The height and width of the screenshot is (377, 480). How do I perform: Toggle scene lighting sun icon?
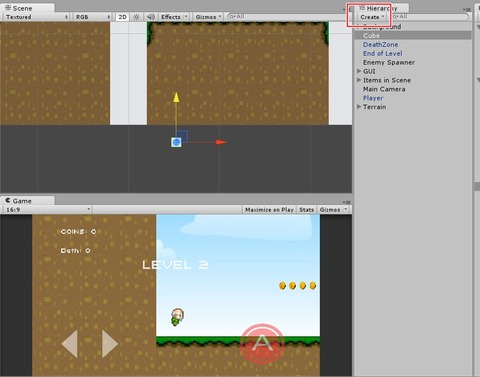[x=136, y=17]
